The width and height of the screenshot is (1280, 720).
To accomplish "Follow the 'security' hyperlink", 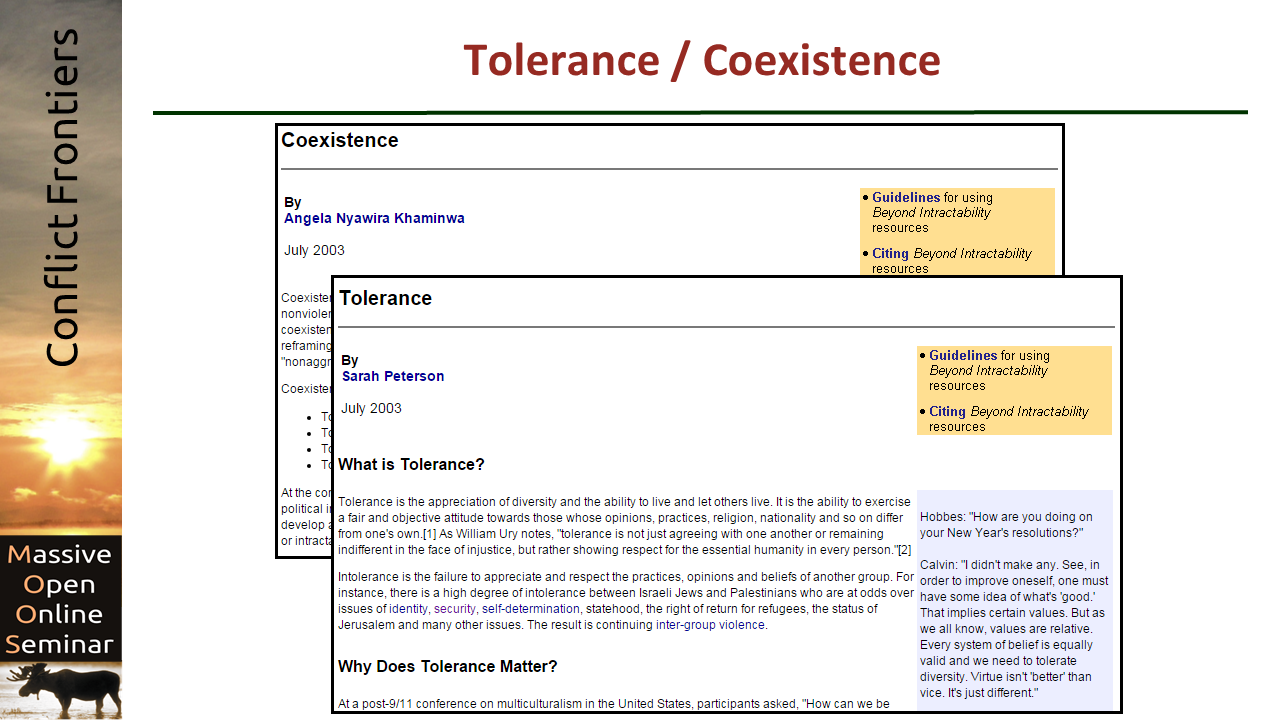I will (x=454, y=609).
